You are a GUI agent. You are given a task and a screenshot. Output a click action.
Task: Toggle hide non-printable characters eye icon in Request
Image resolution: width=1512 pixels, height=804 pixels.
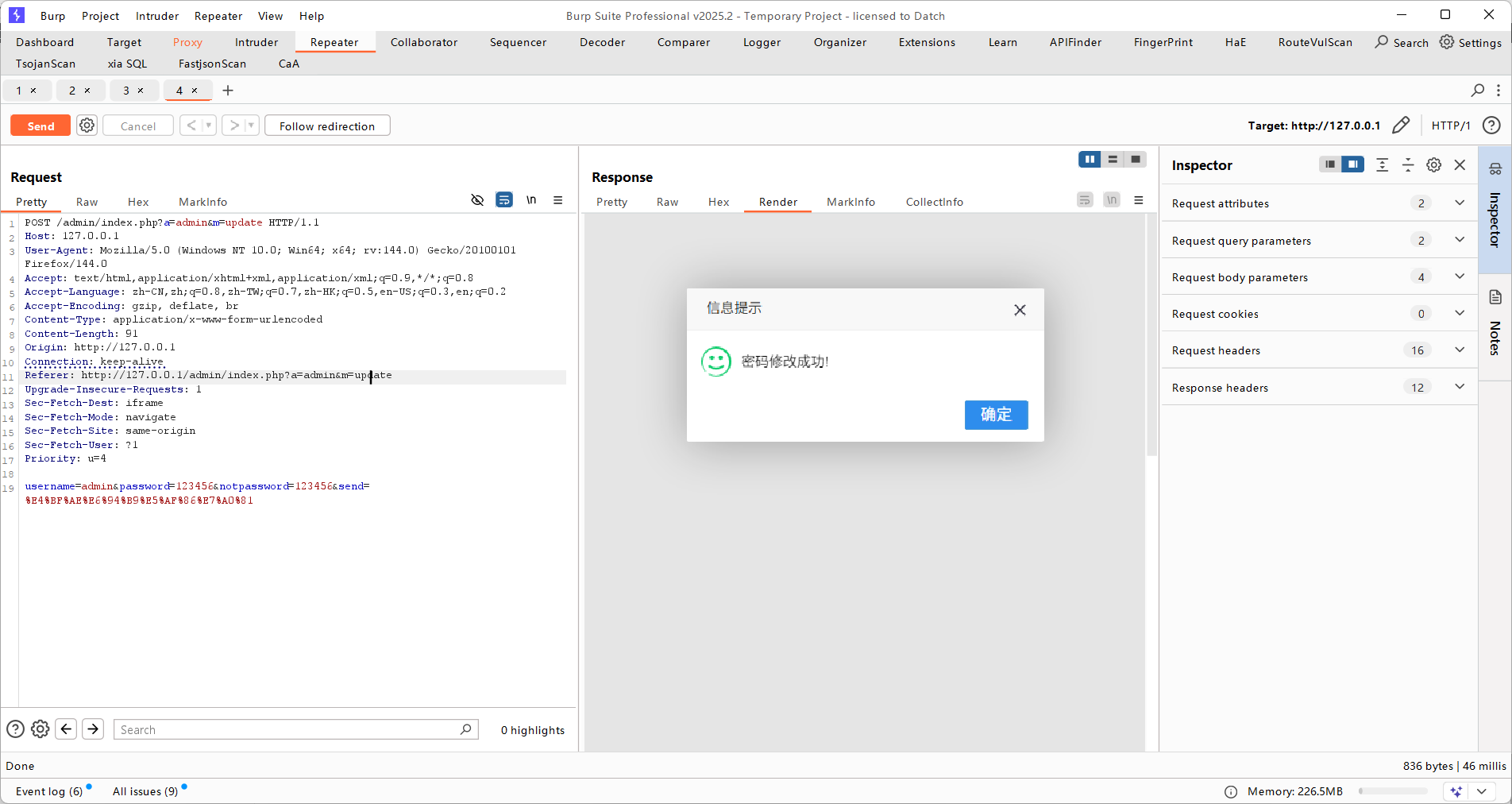477,200
